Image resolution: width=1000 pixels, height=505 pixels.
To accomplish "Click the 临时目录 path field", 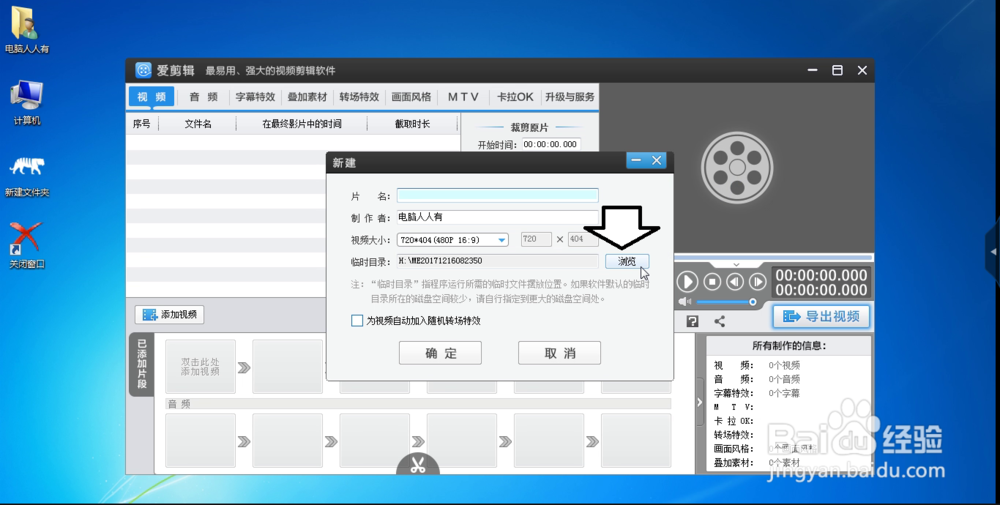I will pos(497,261).
